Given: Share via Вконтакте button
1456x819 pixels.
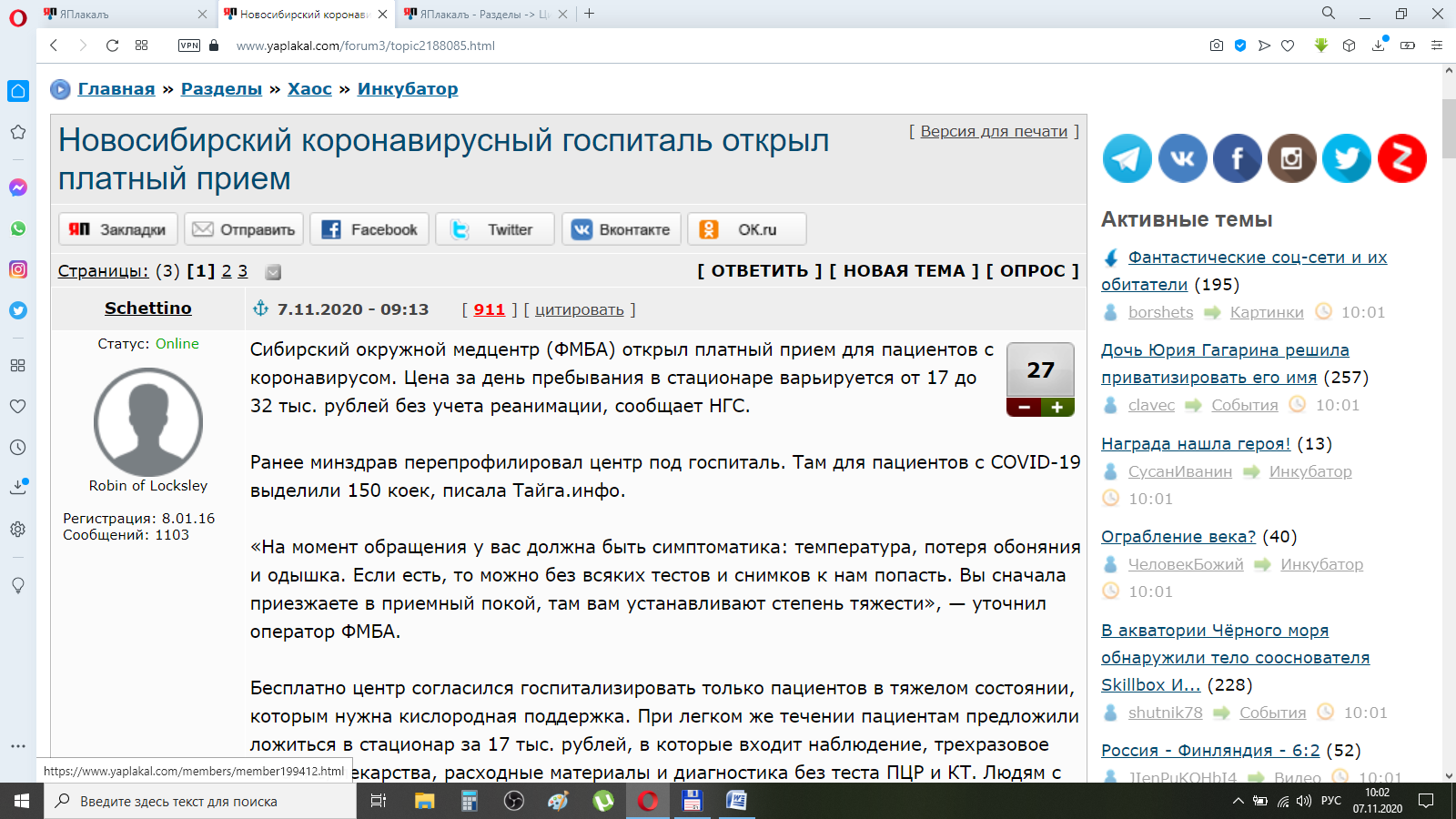Looking at the screenshot, I should [x=621, y=229].
